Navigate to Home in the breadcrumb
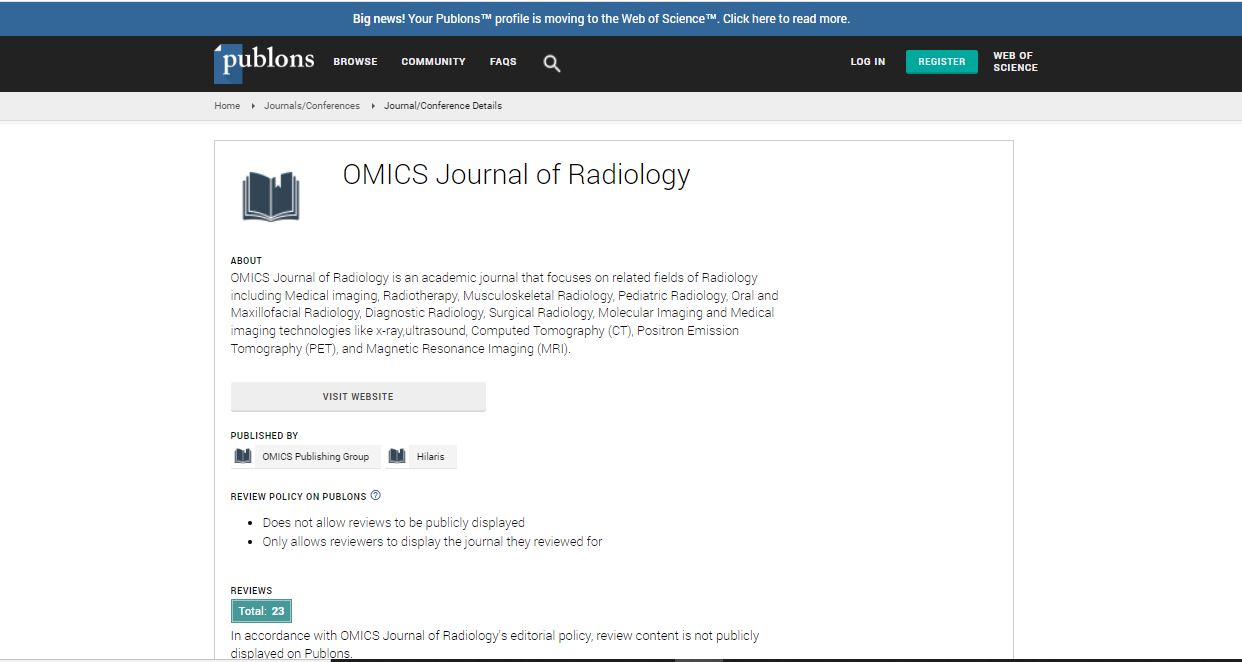The image size is (1242, 662). click(227, 106)
